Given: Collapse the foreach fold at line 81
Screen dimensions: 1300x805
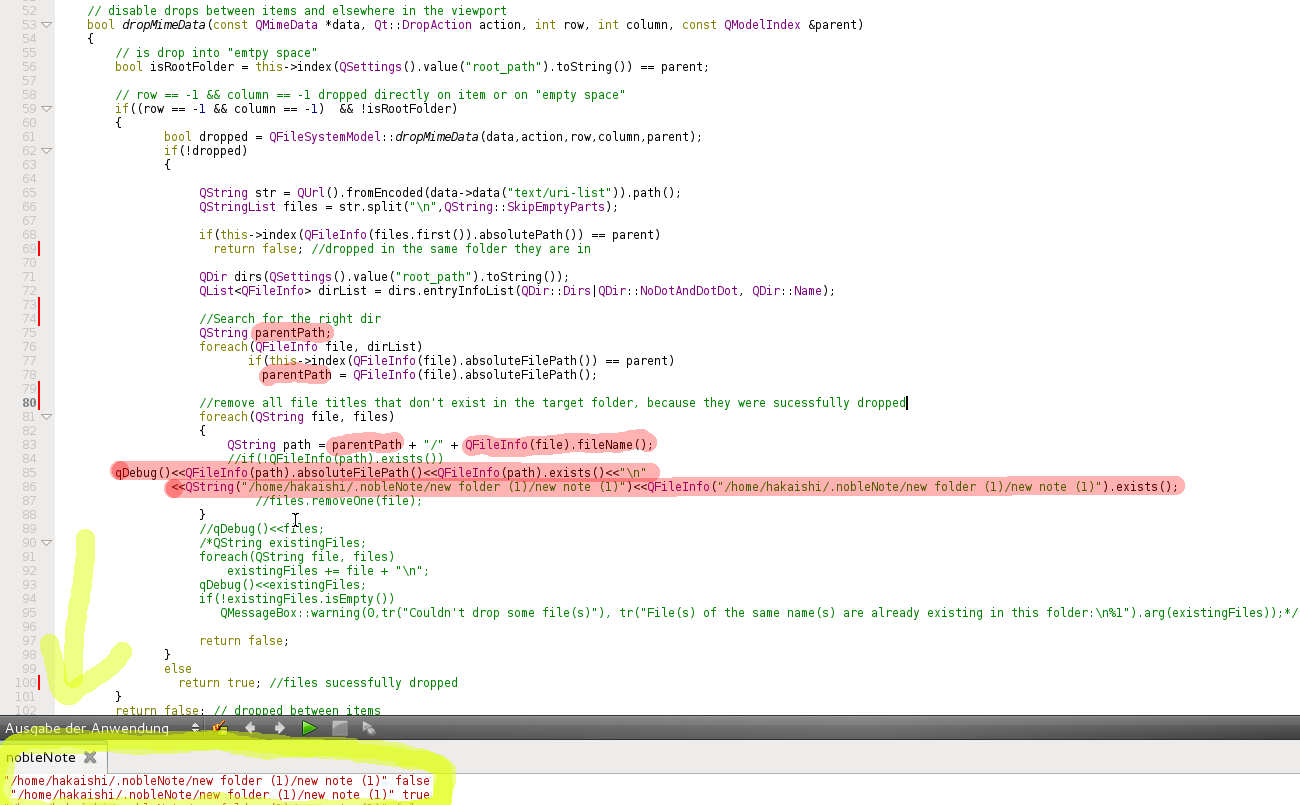Looking at the screenshot, I should tap(46, 417).
